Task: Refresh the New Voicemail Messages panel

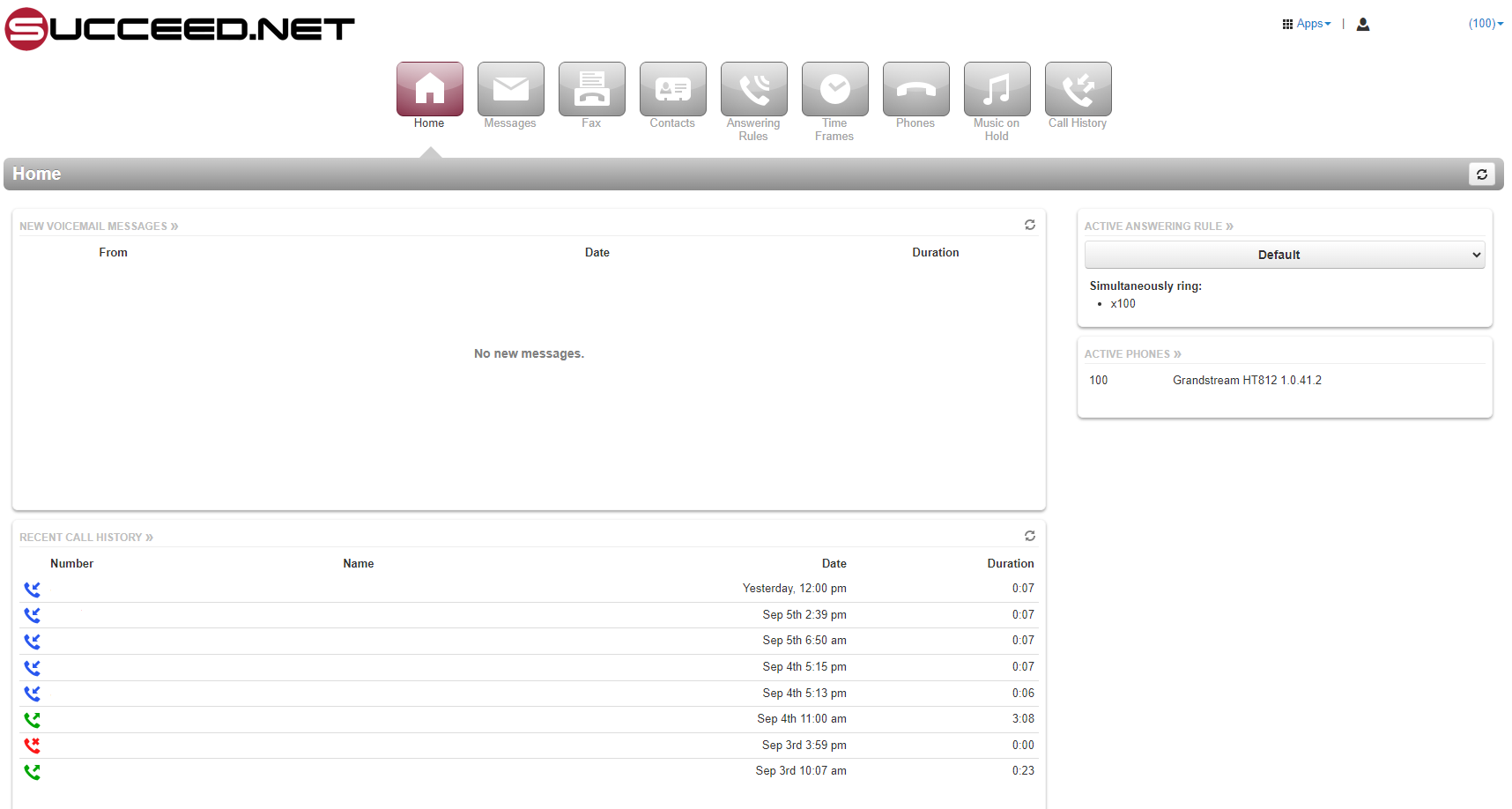Action: coord(1029,225)
